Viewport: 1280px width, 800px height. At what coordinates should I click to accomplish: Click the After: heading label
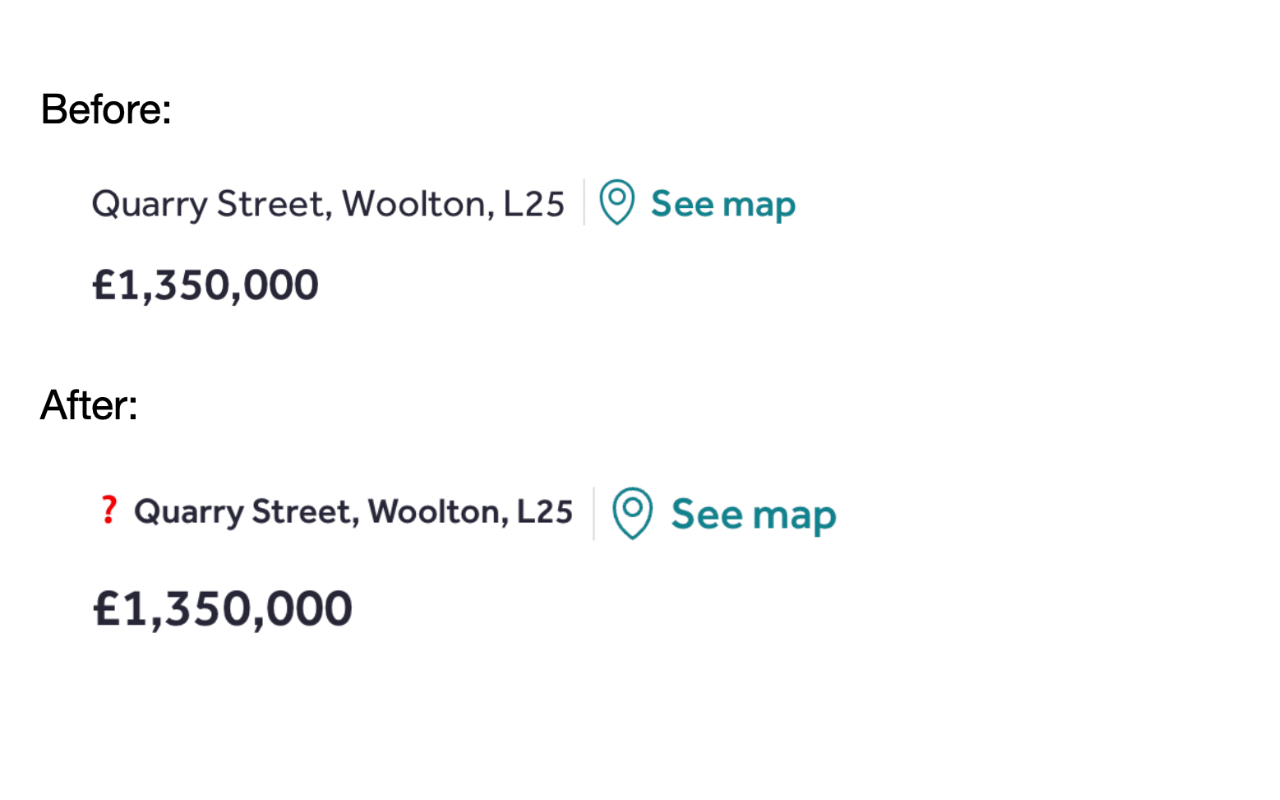[88, 405]
